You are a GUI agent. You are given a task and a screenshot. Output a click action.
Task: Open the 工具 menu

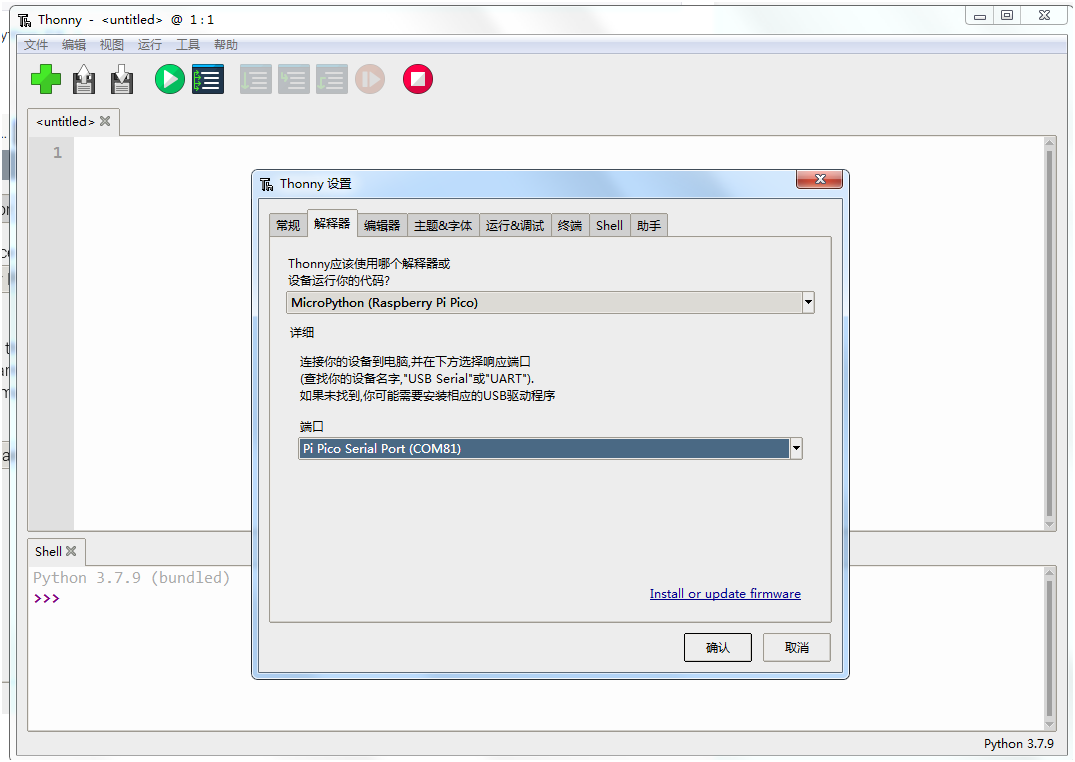click(x=188, y=45)
